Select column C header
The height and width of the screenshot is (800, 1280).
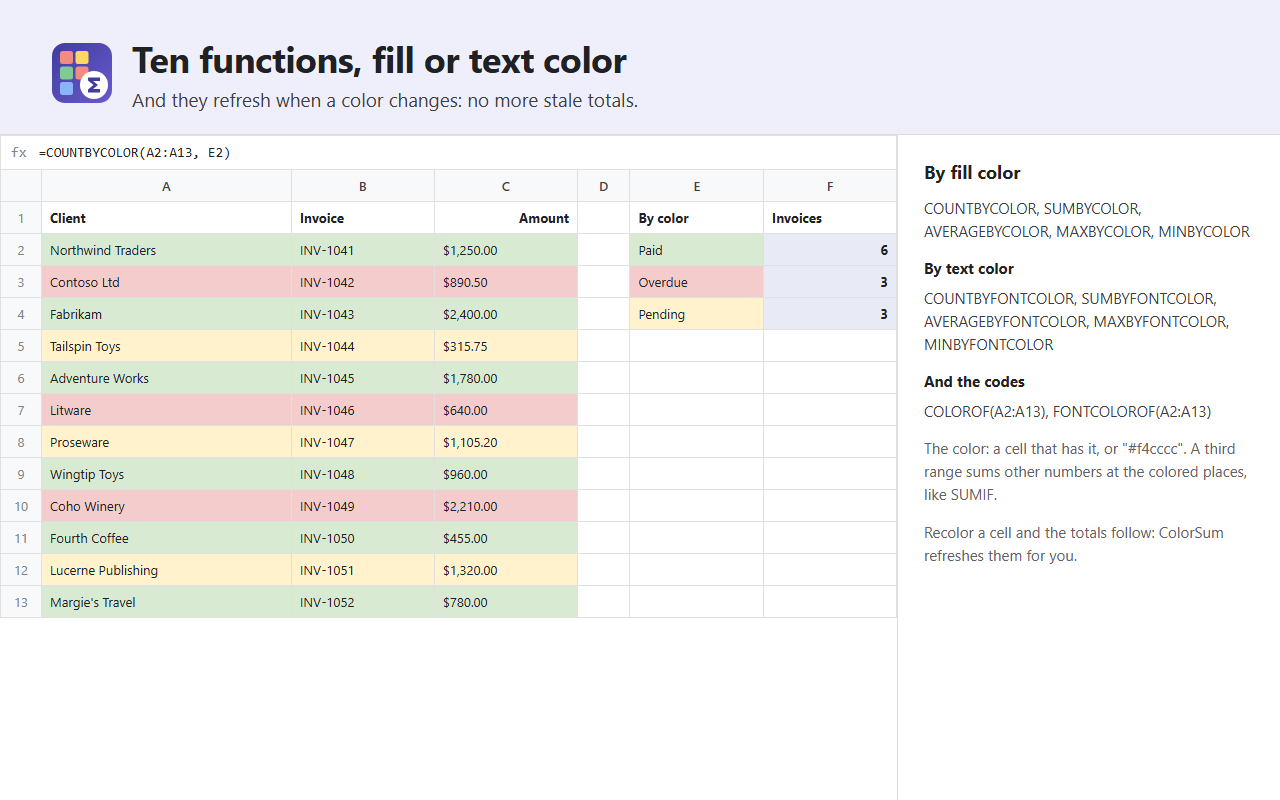(x=506, y=186)
